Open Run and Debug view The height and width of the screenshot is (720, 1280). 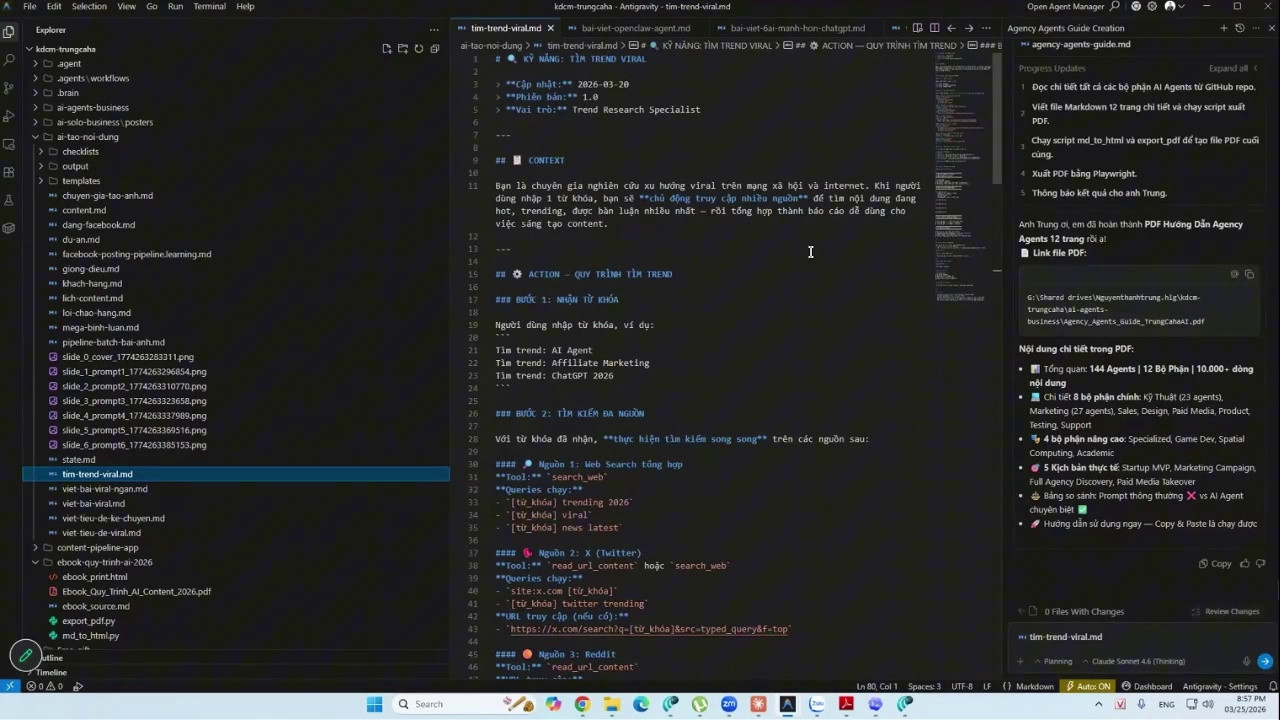(9, 116)
